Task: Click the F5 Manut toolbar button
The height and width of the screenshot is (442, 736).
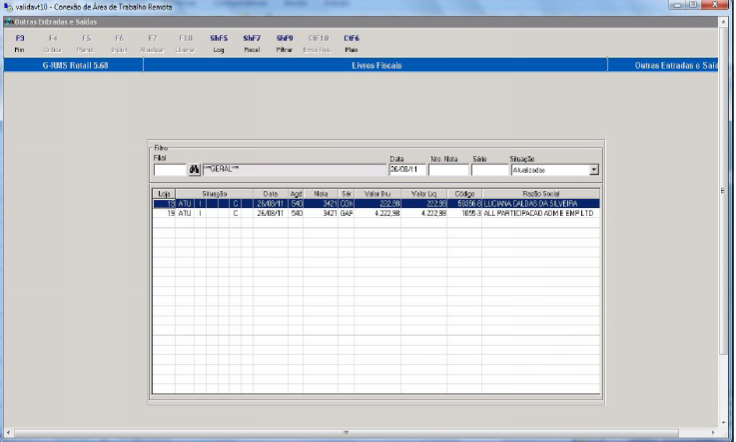Action: (86, 44)
